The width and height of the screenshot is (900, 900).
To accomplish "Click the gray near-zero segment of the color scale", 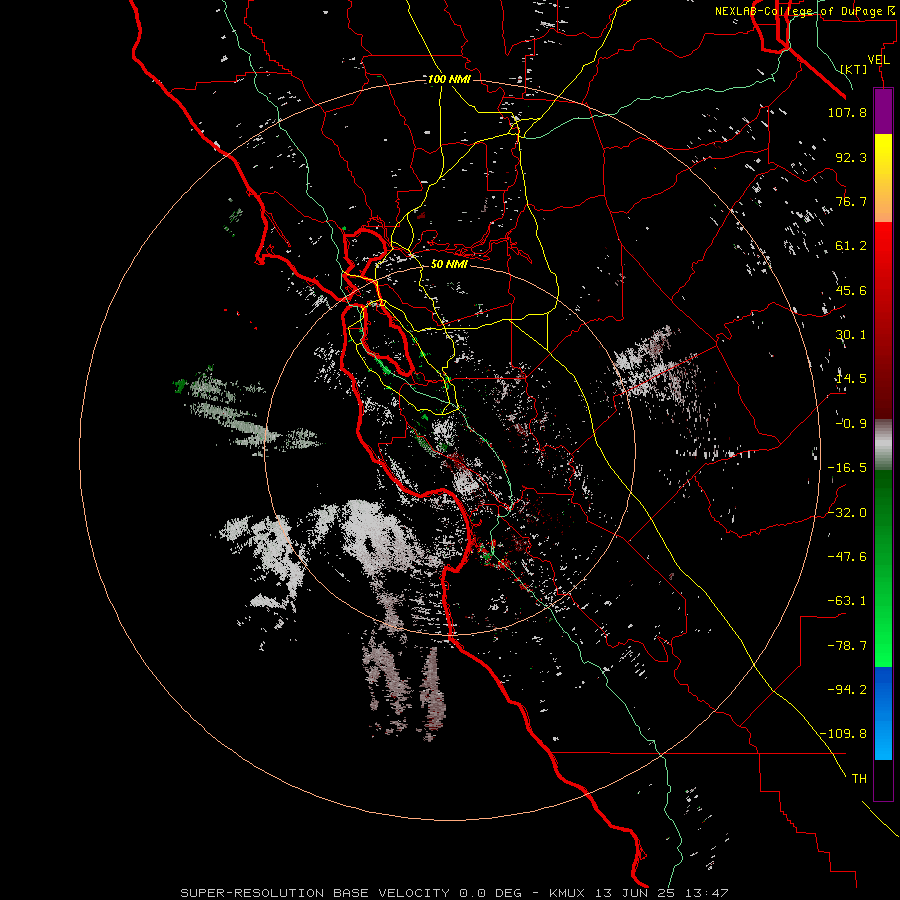I will tap(883, 444).
